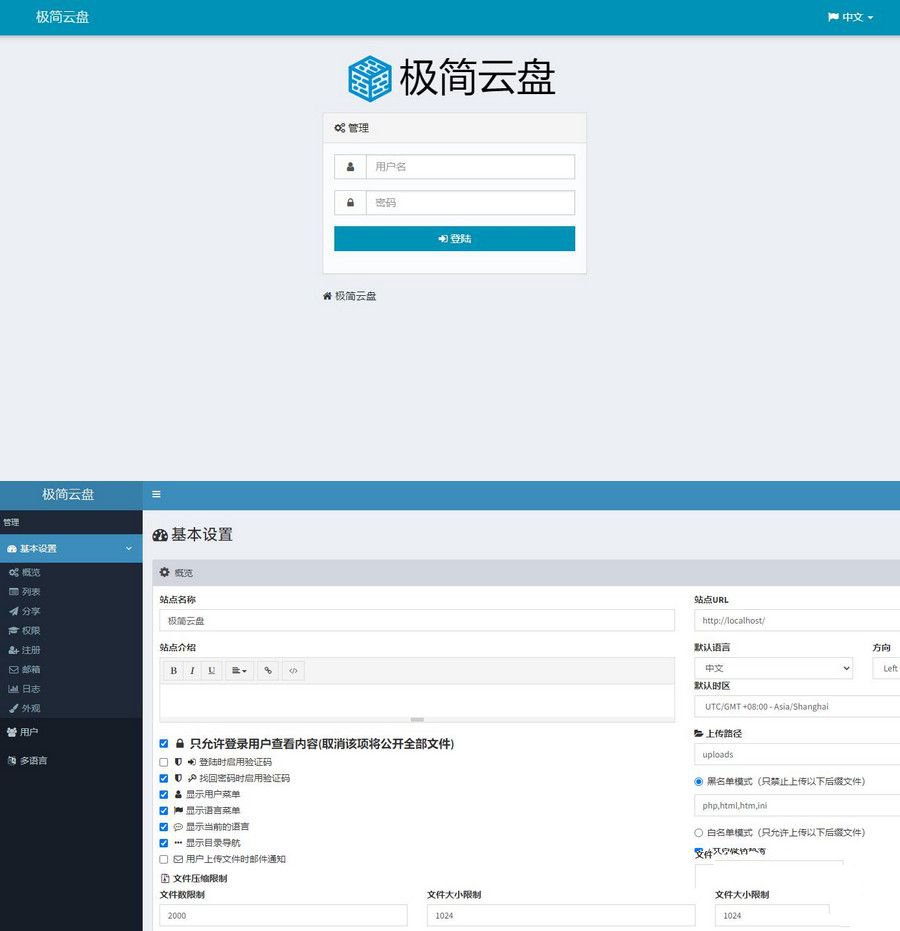900x931 pixels.
Task: Click the 用户名 username input field
Action: [x=470, y=166]
